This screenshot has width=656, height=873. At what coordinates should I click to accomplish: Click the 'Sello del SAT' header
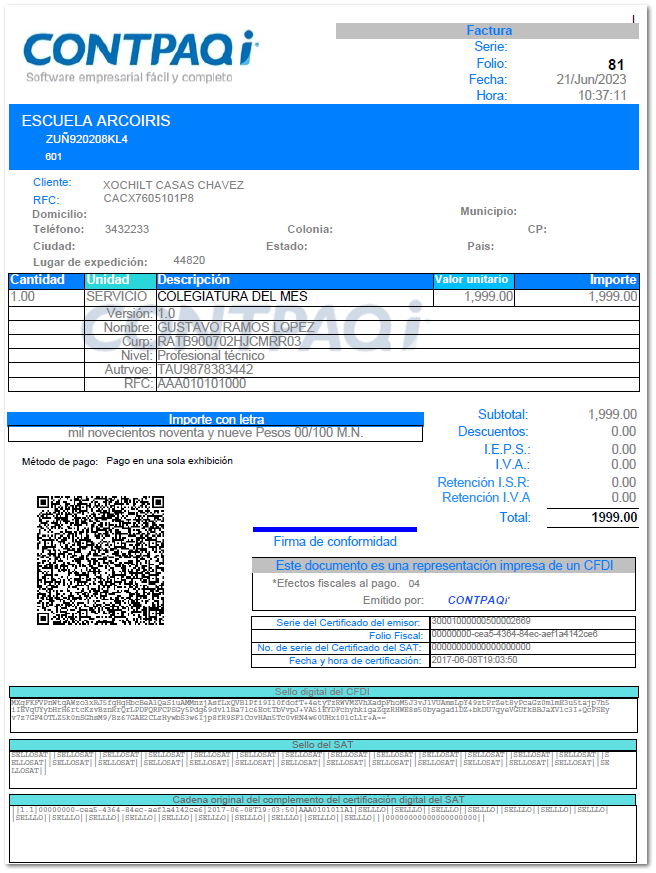pos(323,746)
